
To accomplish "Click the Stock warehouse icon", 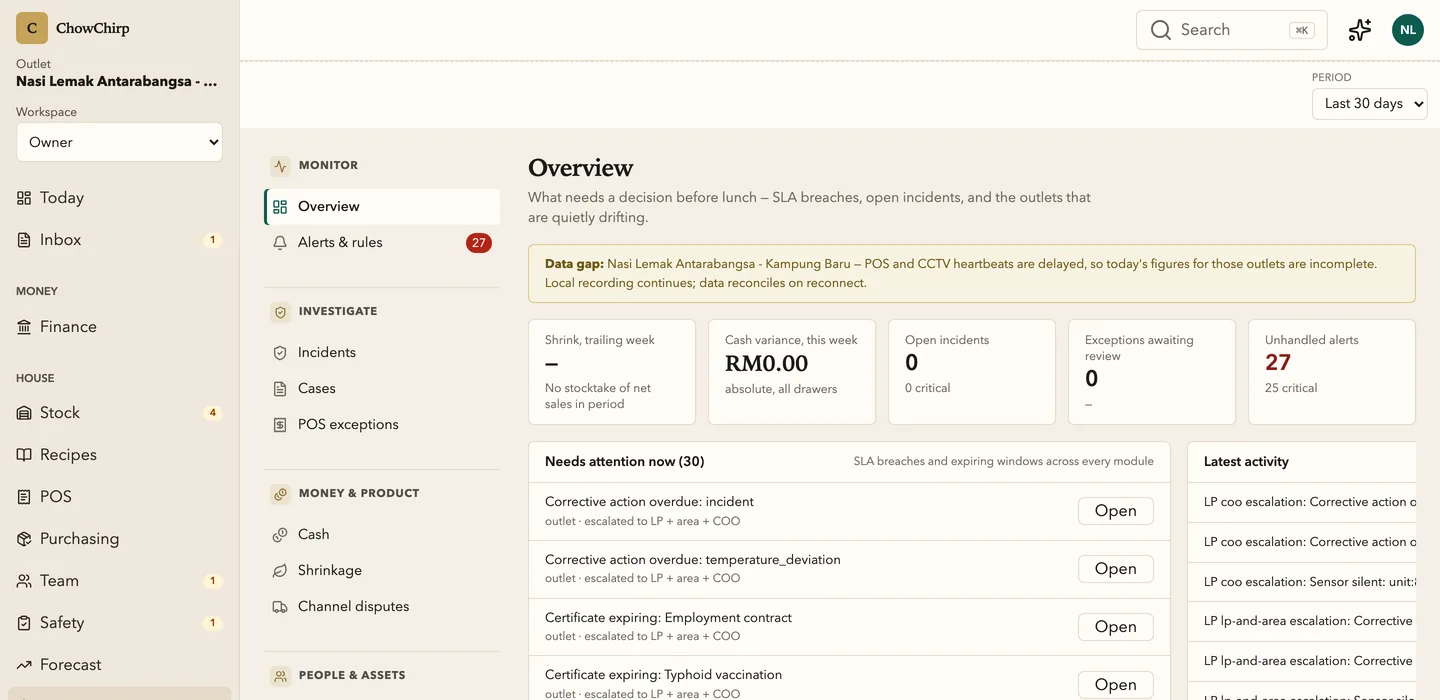I will (x=24, y=413).
